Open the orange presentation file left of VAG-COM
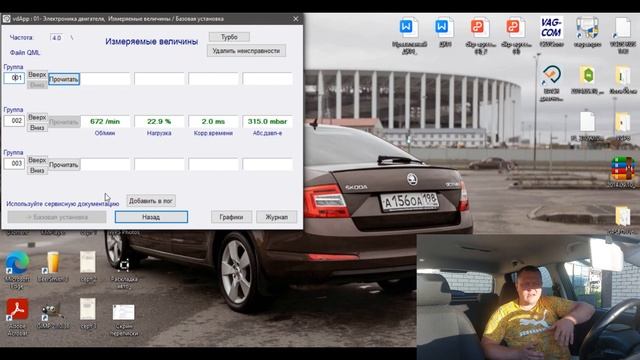This screenshot has width=640, height=360. (x=515, y=35)
